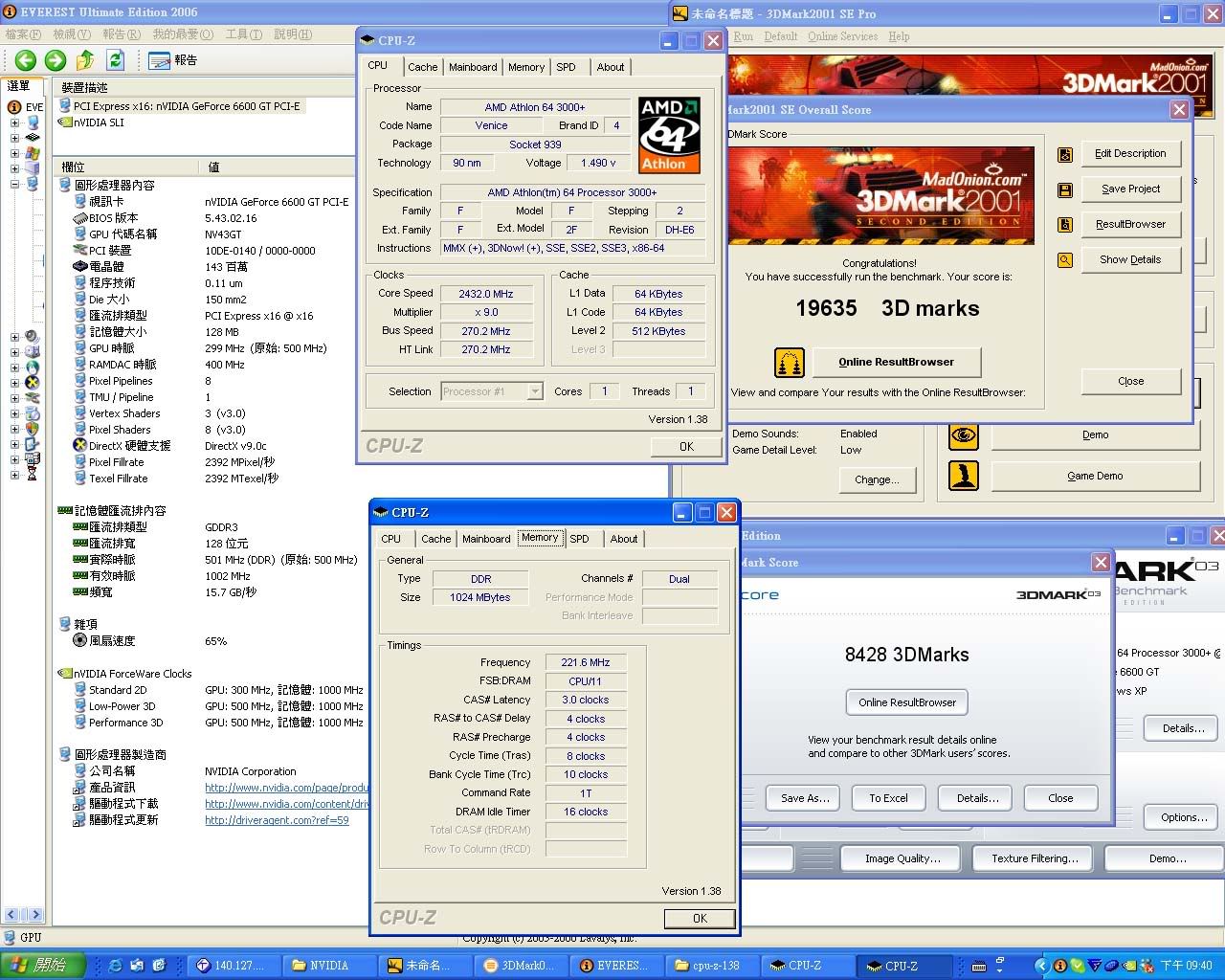The width and height of the screenshot is (1225, 980).
Task: Click the DirectX 硬體支援 row icon in EVEREST
Action: pyautogui.click(x=80, y=446)
